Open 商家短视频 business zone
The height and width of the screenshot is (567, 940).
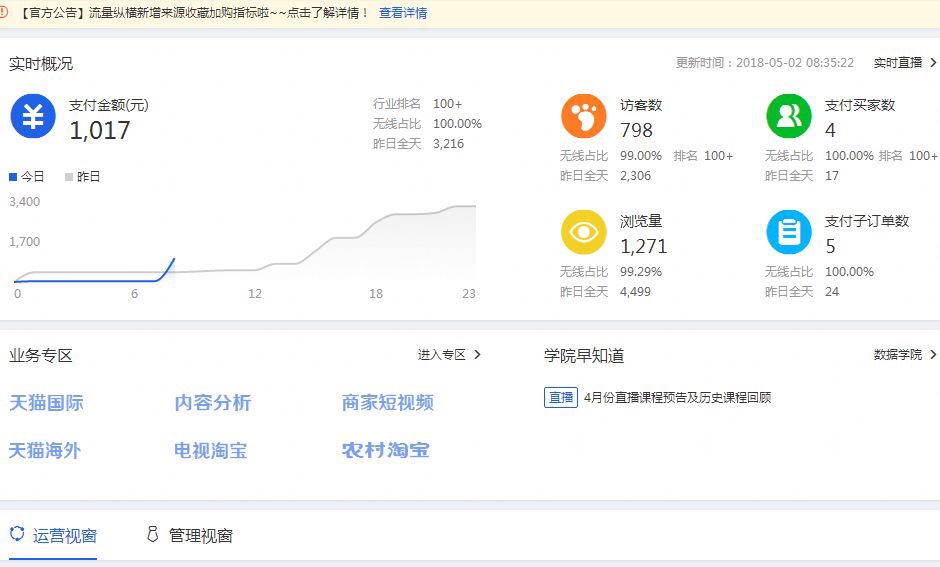tap(388, 403)
